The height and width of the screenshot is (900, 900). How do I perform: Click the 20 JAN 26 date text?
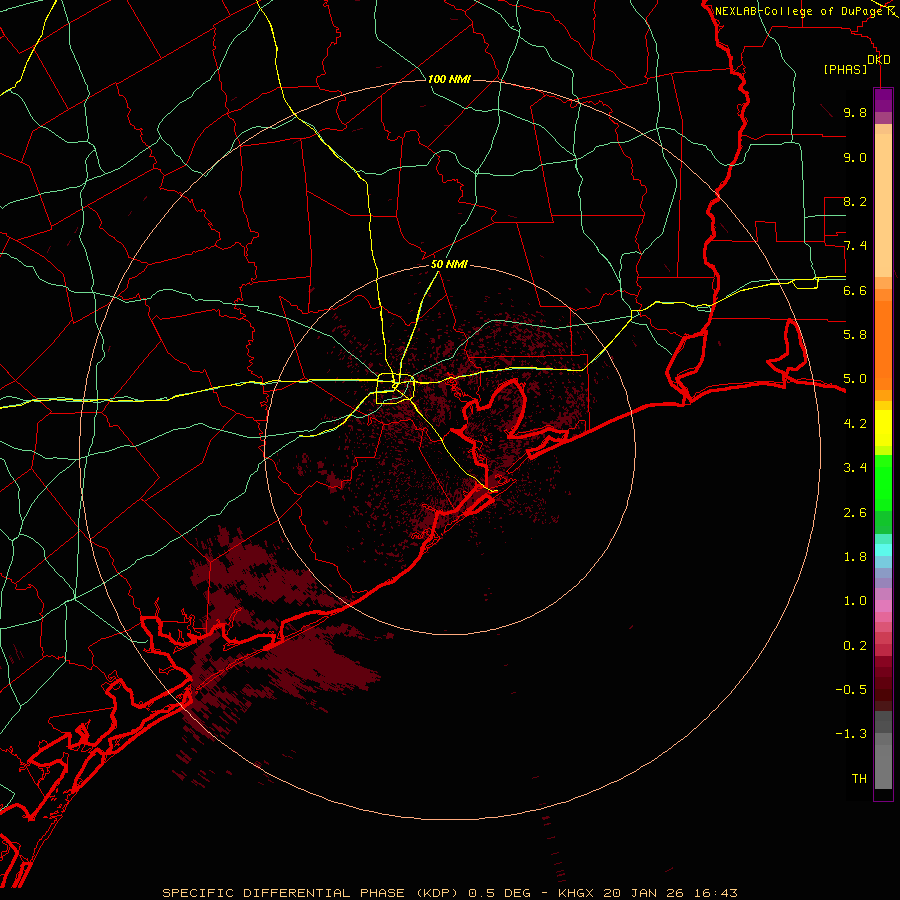pyautogui.click(x=643, y=893)
